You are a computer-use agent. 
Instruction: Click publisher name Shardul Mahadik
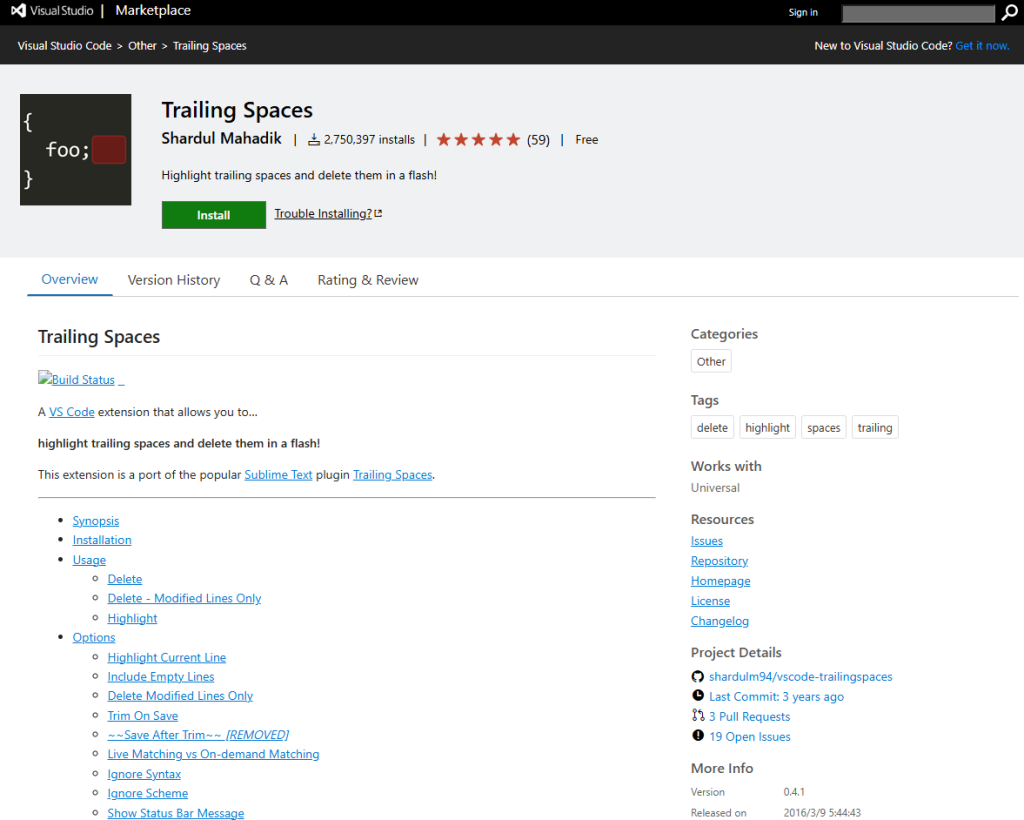[221, 138]
